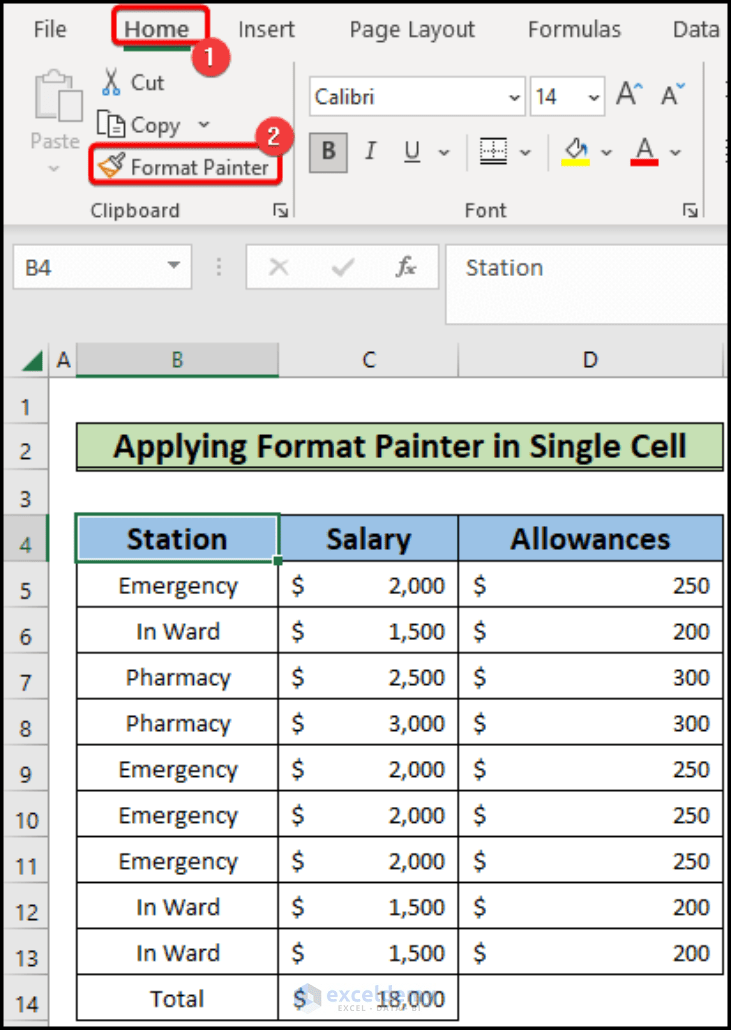
Task: Click the Decrease Font Size icon
Action: [x=673, y=95]
